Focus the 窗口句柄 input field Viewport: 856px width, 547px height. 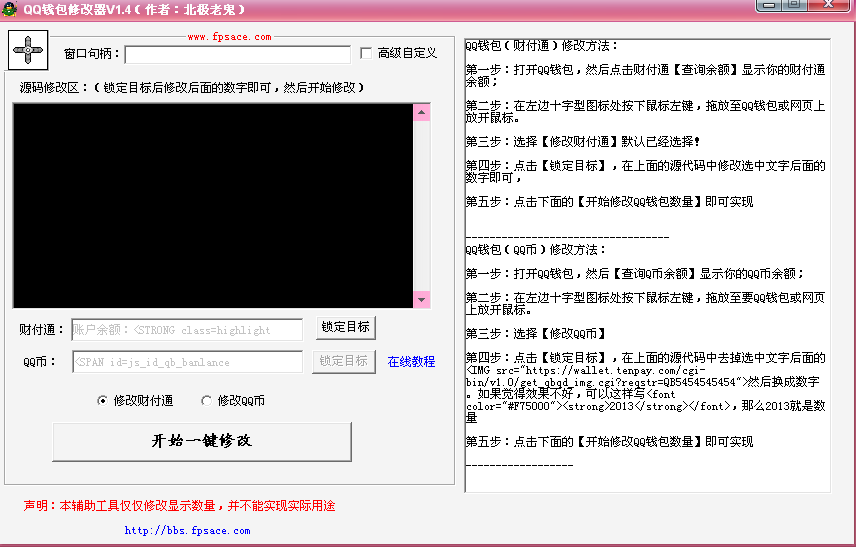(237, 54)
